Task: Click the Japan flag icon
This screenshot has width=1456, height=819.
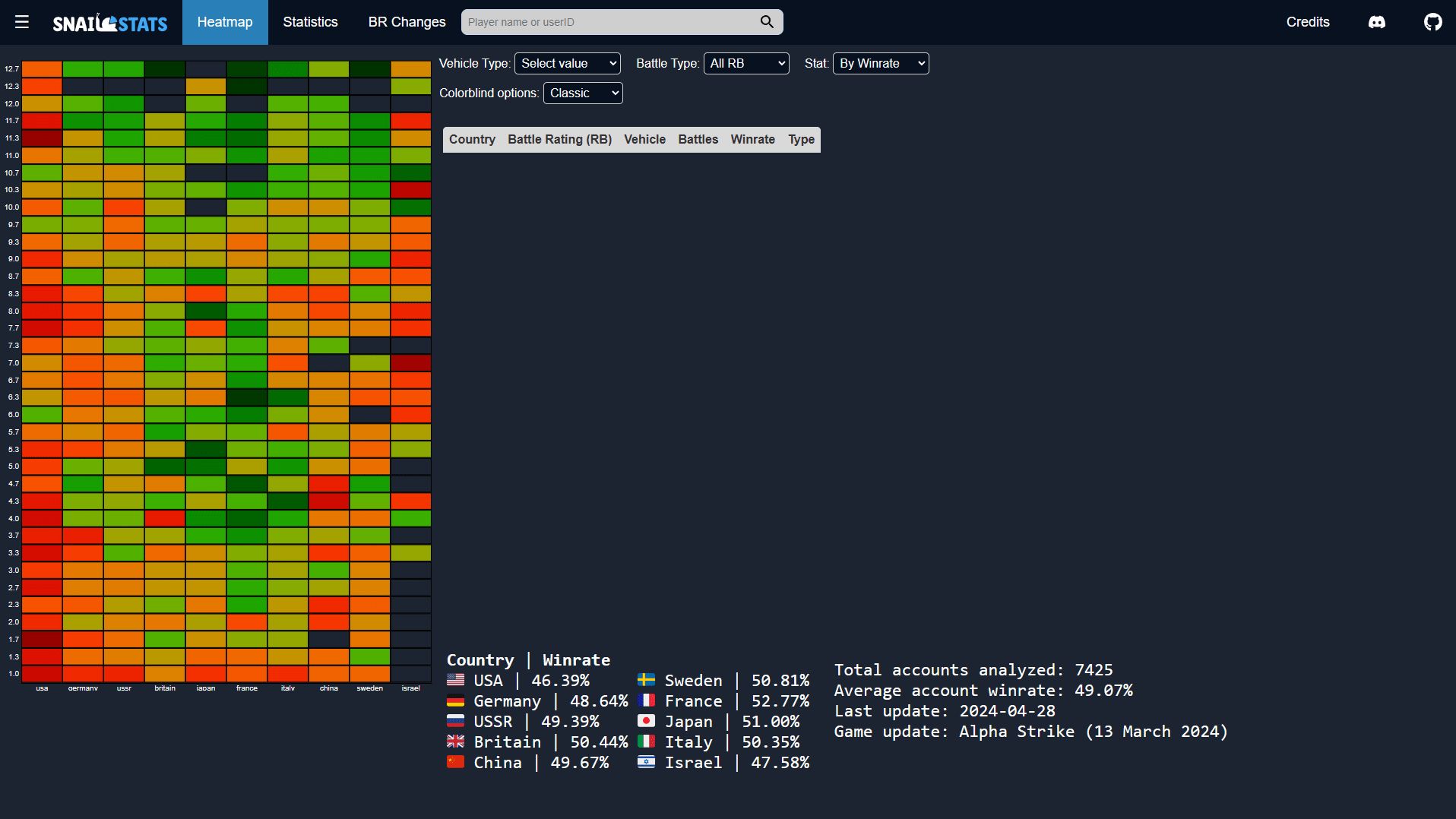Action: [x=646, y=721]
